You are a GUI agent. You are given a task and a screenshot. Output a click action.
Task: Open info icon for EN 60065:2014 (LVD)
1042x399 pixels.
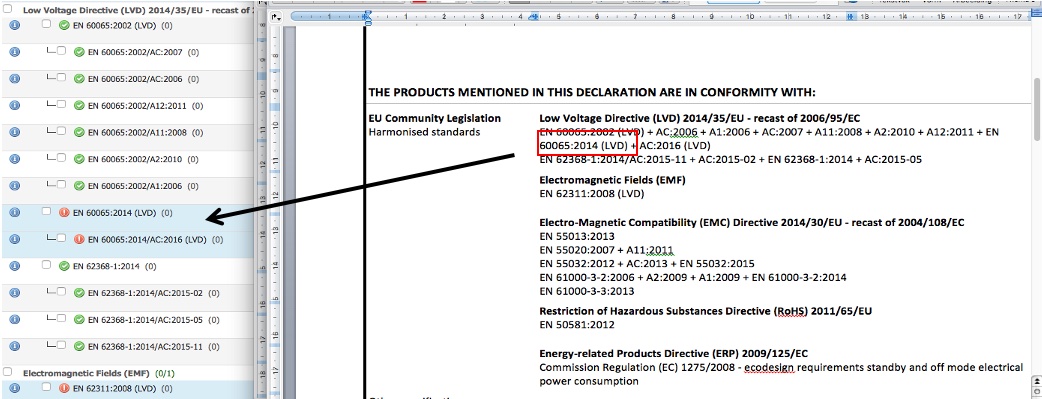(x=15, y=212)
